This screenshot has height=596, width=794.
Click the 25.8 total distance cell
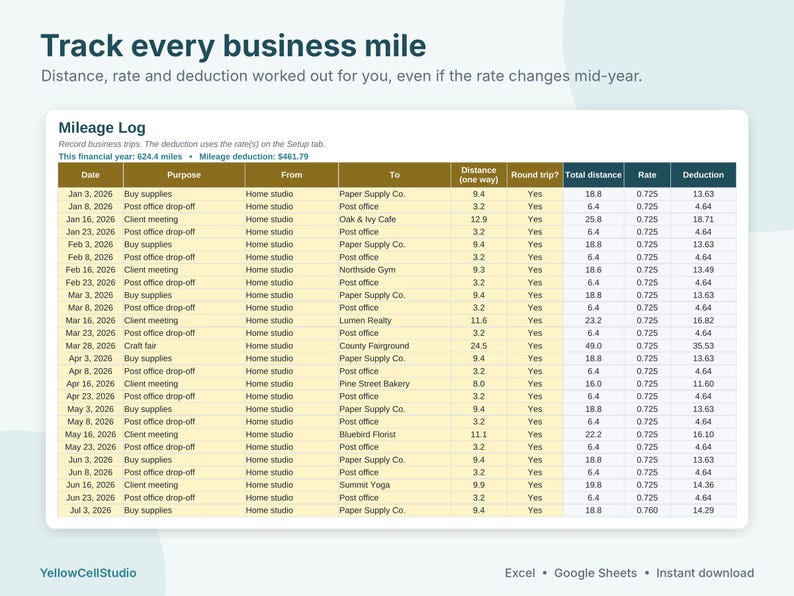click(593, 219)
